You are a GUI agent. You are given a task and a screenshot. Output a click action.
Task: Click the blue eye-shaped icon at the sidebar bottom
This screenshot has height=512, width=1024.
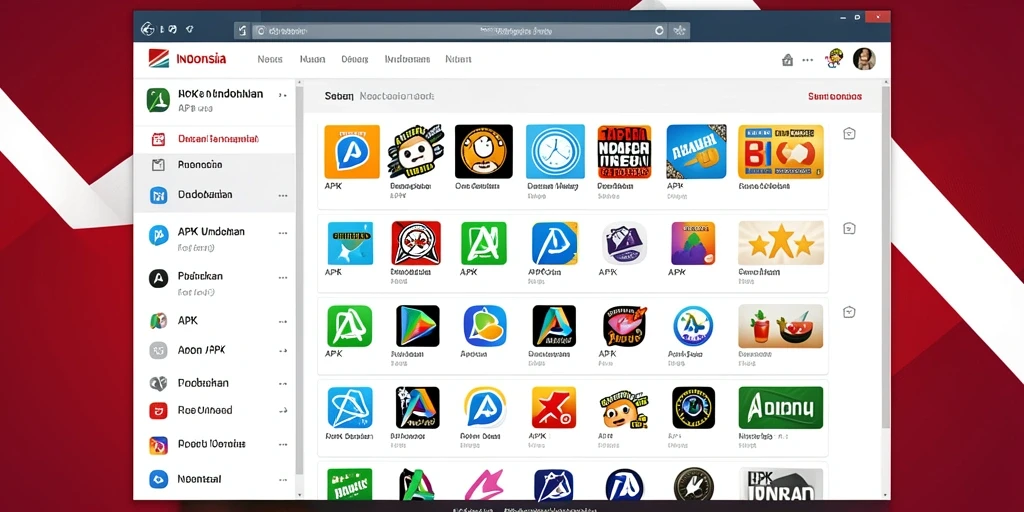click(x=158, y=479)
